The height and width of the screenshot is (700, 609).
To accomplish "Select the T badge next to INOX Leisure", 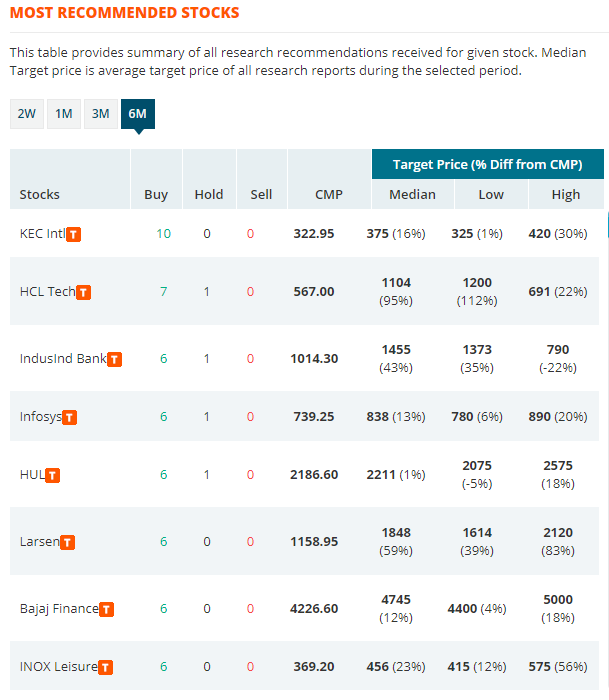I will pos(105,667).
